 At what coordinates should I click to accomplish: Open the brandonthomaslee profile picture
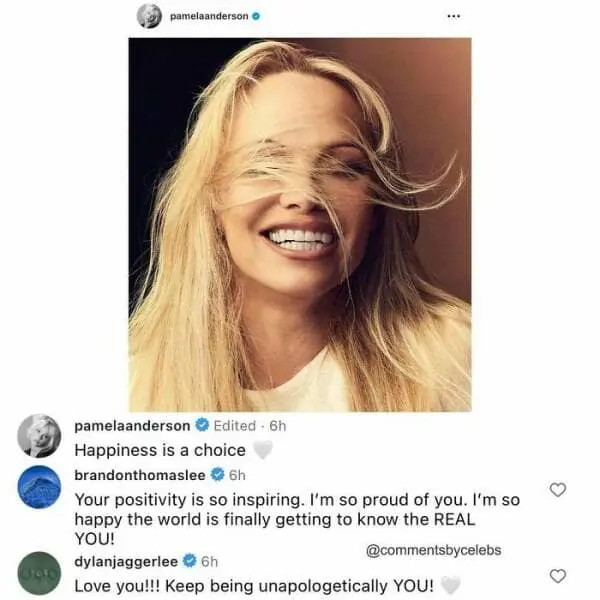(x=39, y=486)
